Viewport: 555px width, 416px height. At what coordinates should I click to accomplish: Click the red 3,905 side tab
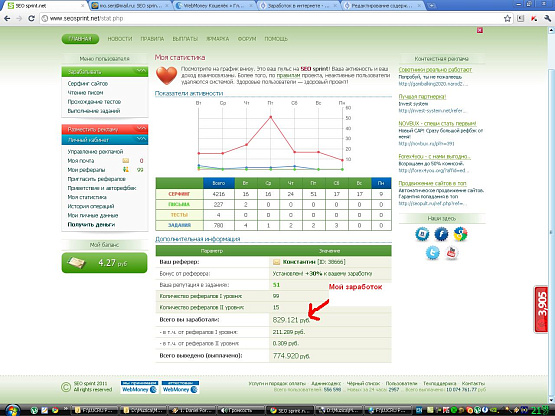point(541,309)
